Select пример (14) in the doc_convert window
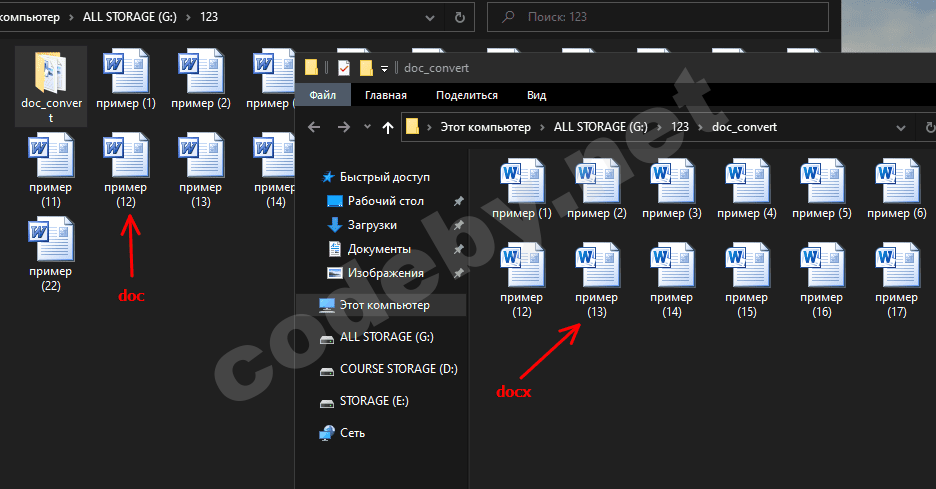936x489 pixels. [672, 280]
